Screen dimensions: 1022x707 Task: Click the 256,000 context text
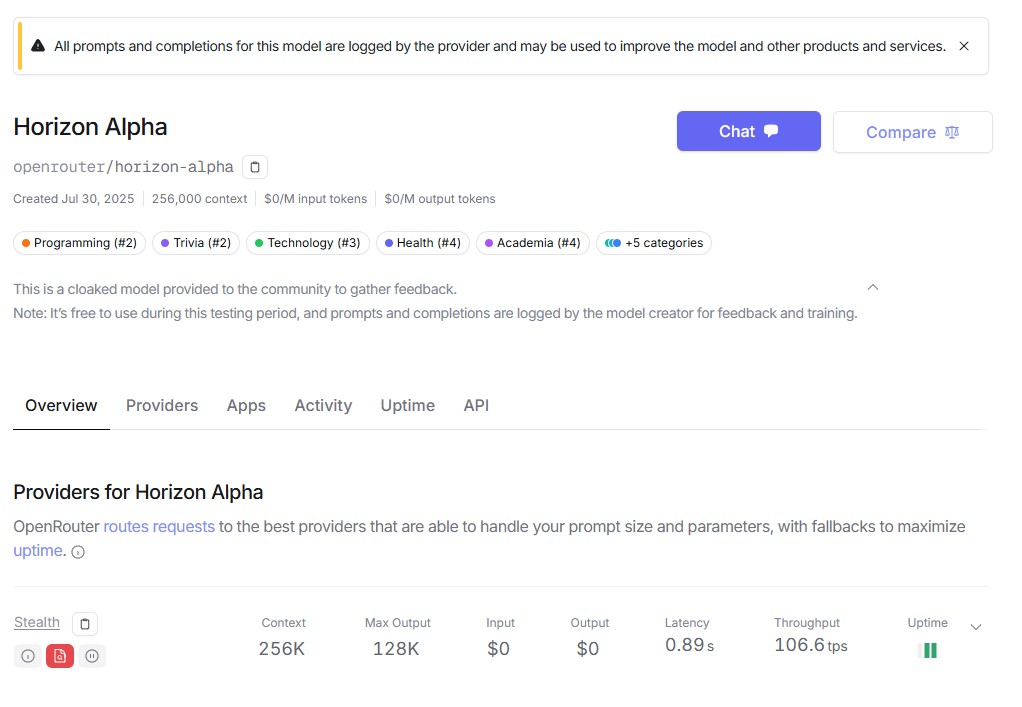[x=199, y=199]
